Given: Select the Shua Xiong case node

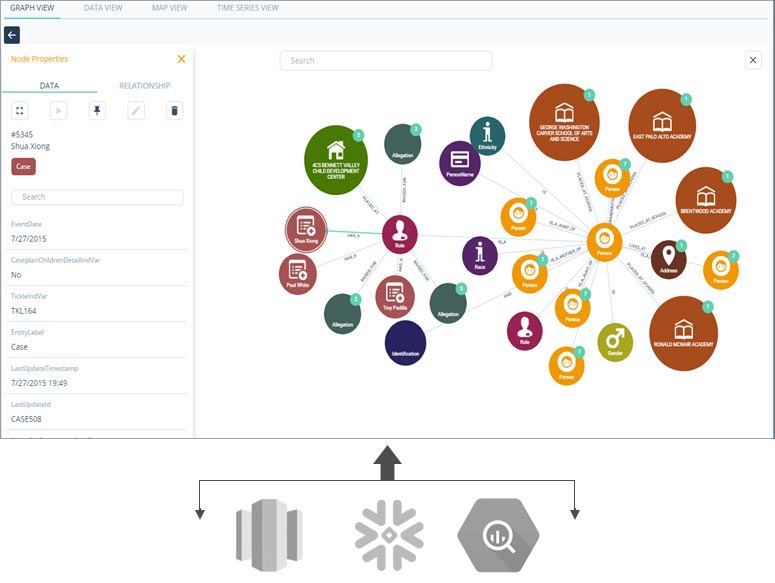Looking at the screenshot, I should tap(306, 230).
